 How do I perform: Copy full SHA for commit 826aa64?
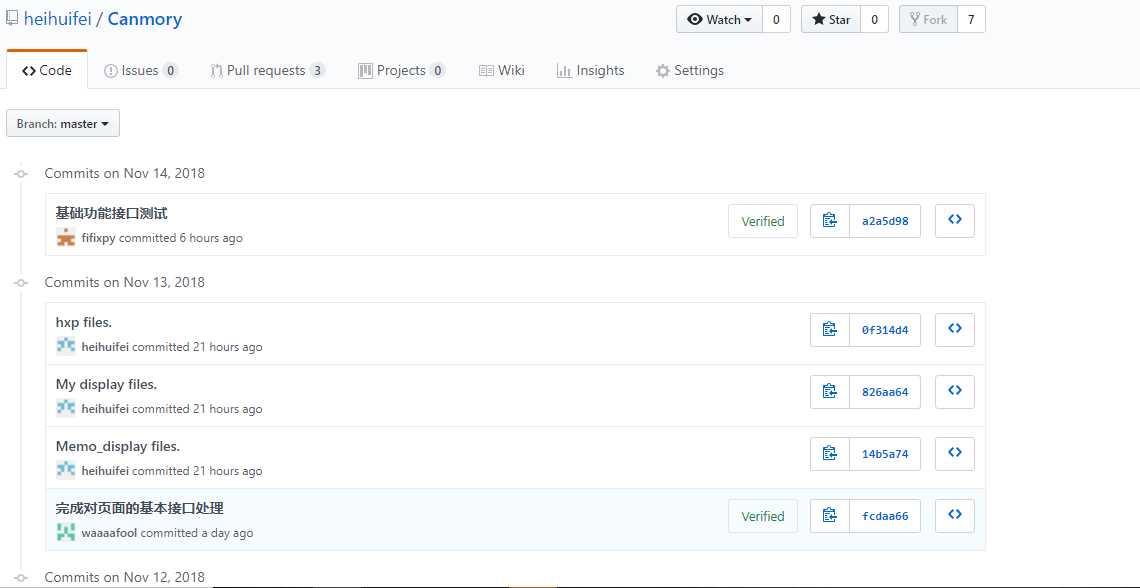pyautogui.click(x=830, y=392)
